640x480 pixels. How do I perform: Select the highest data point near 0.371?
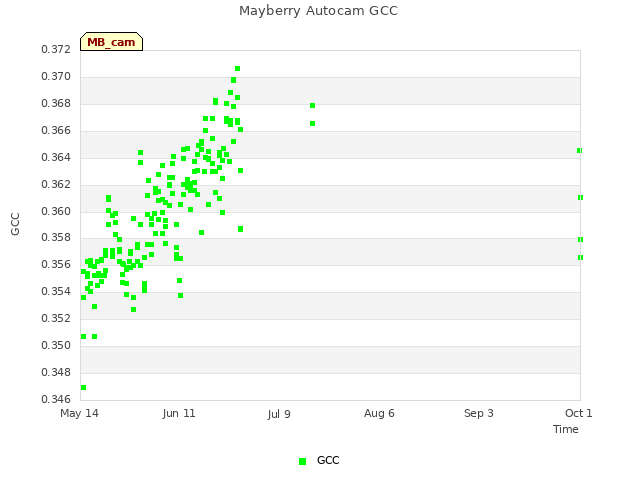coord(238,69)
